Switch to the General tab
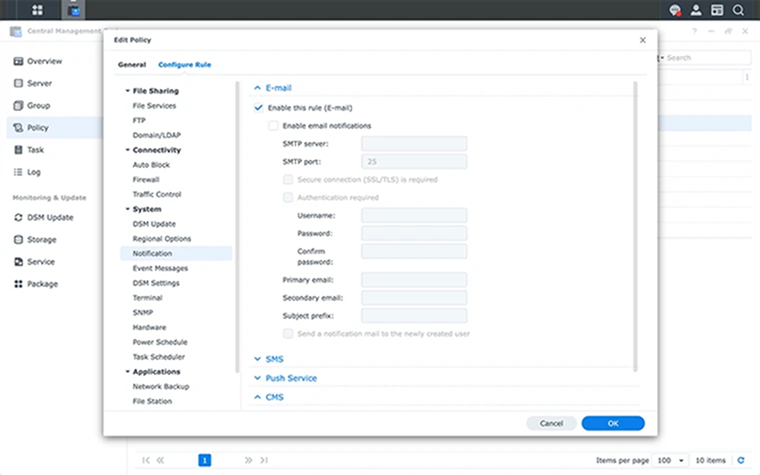The width and height of the screenshot is (760, 475). [132, 64]
